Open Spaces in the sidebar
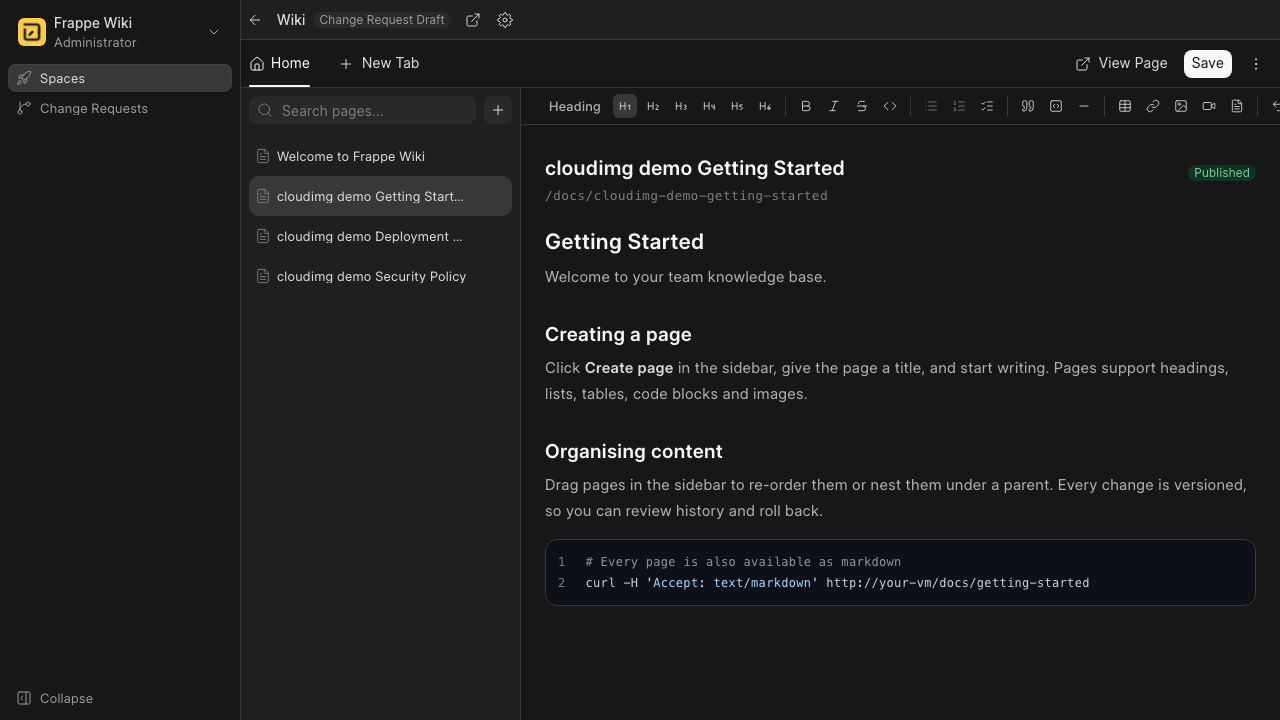 (120, 78)
